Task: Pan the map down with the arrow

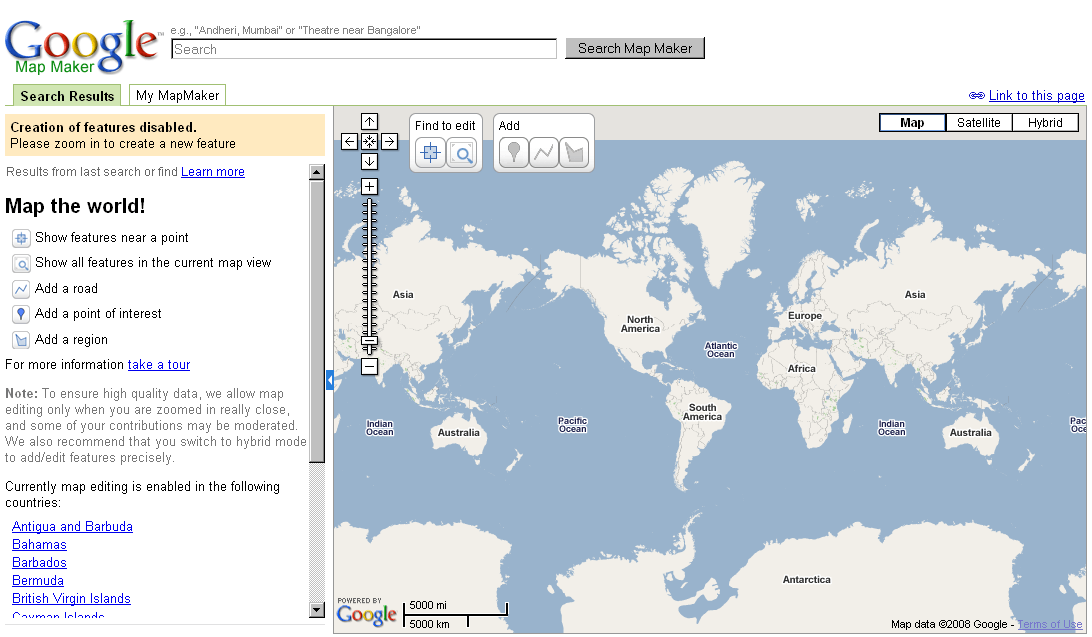Action: tap(369, 162)
